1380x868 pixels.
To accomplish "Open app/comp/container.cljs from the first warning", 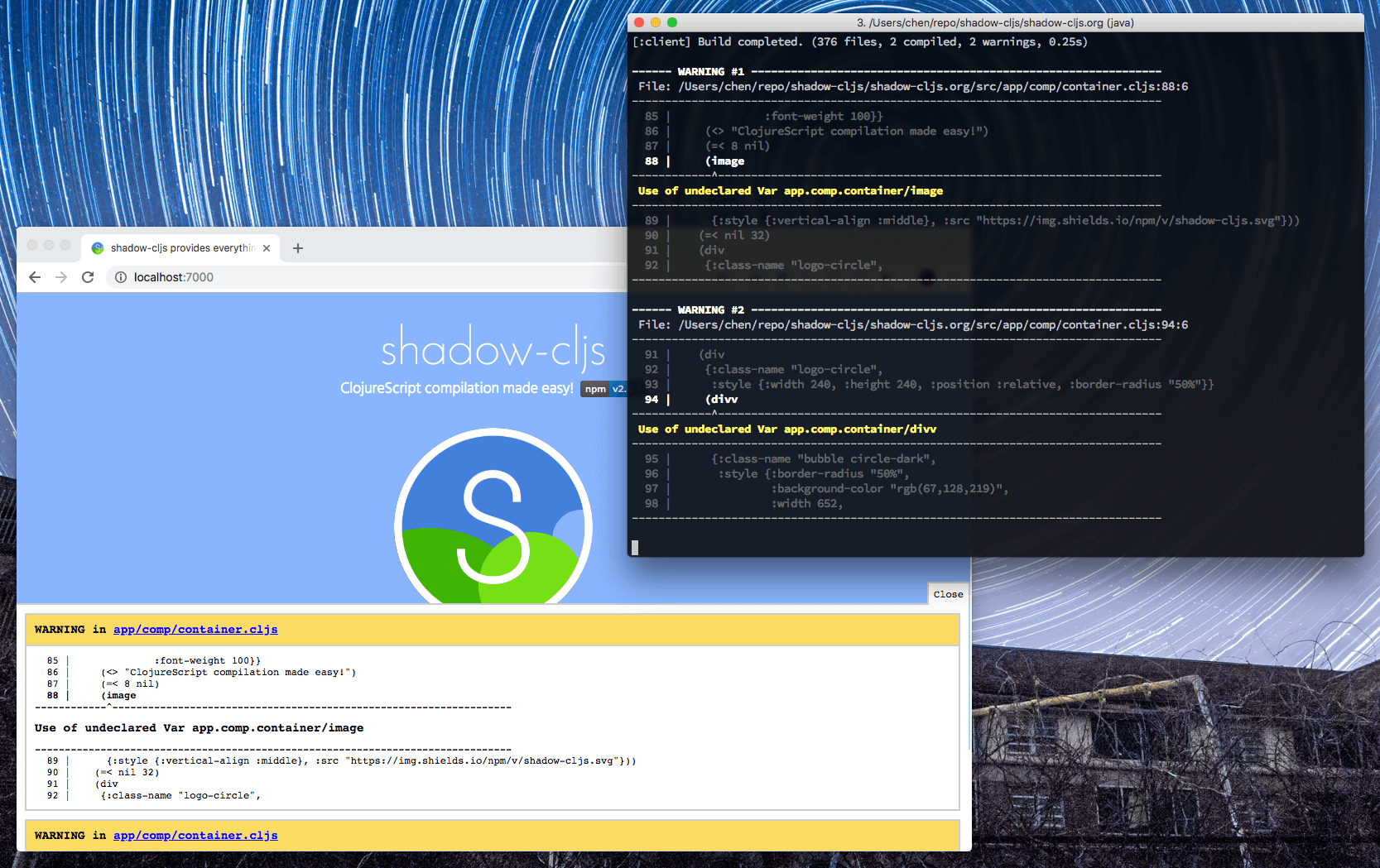I will (x=195, y=629).
